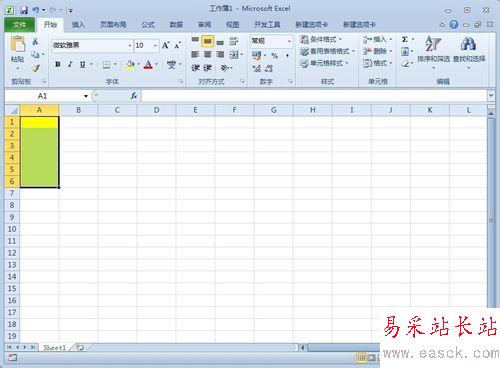Open the underline style dropdown arrow

point(91,64)
